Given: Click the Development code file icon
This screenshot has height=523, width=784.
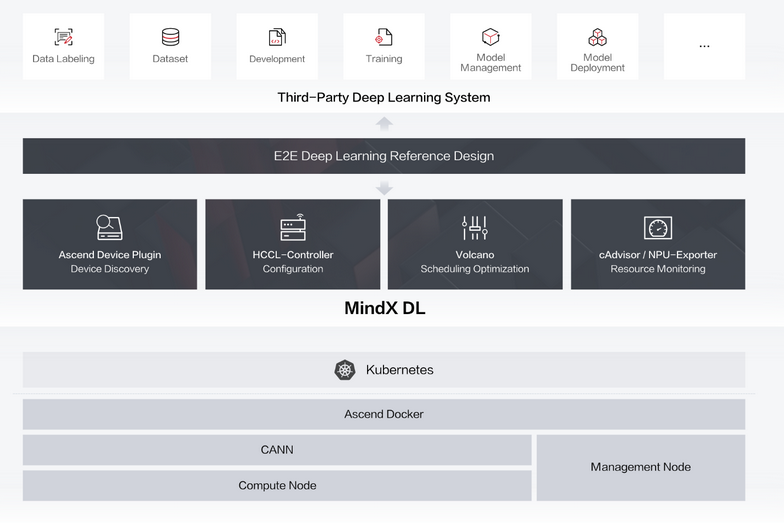Looking at the screenshot, I should pos(277,37).
